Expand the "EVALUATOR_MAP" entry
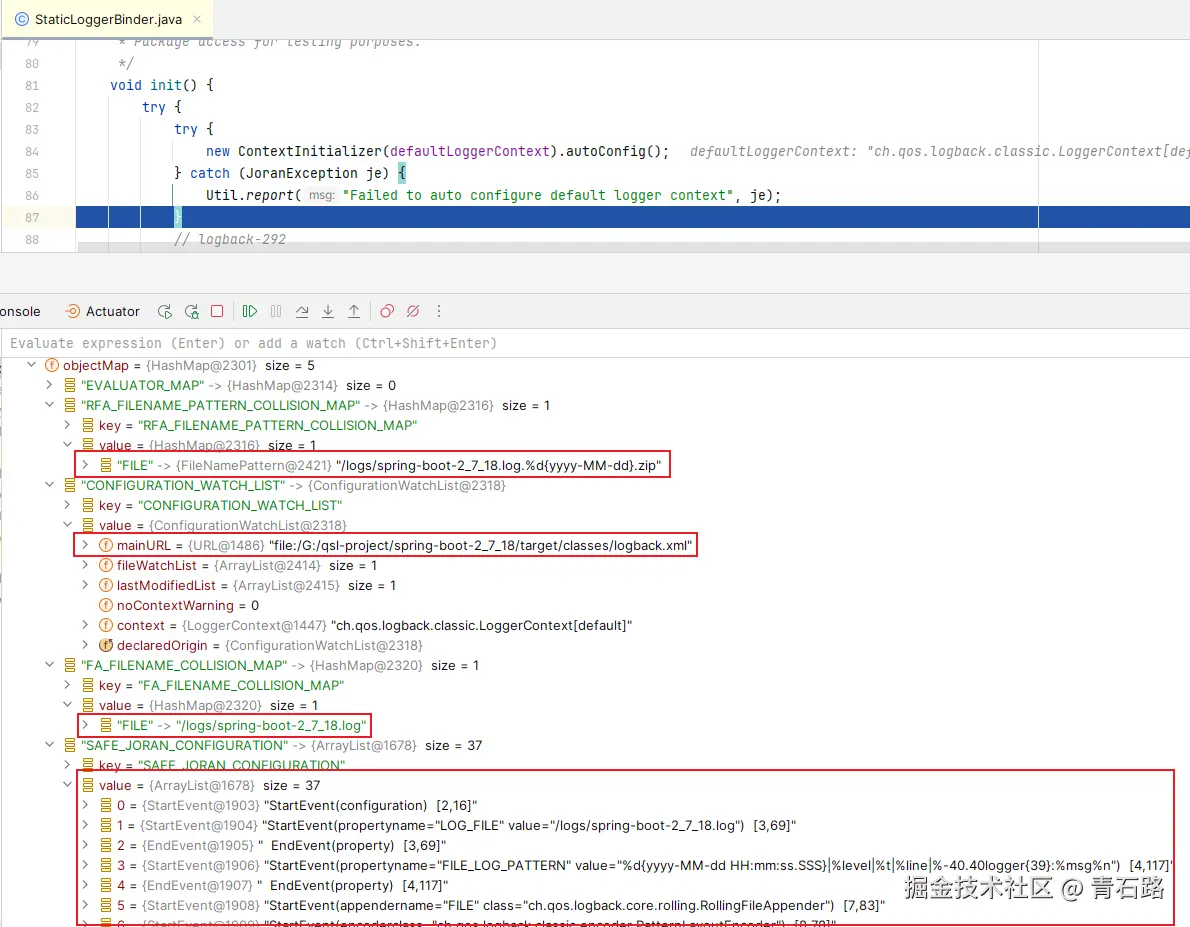This screenshot has height=927, width=1190. (x=49, y=385)
